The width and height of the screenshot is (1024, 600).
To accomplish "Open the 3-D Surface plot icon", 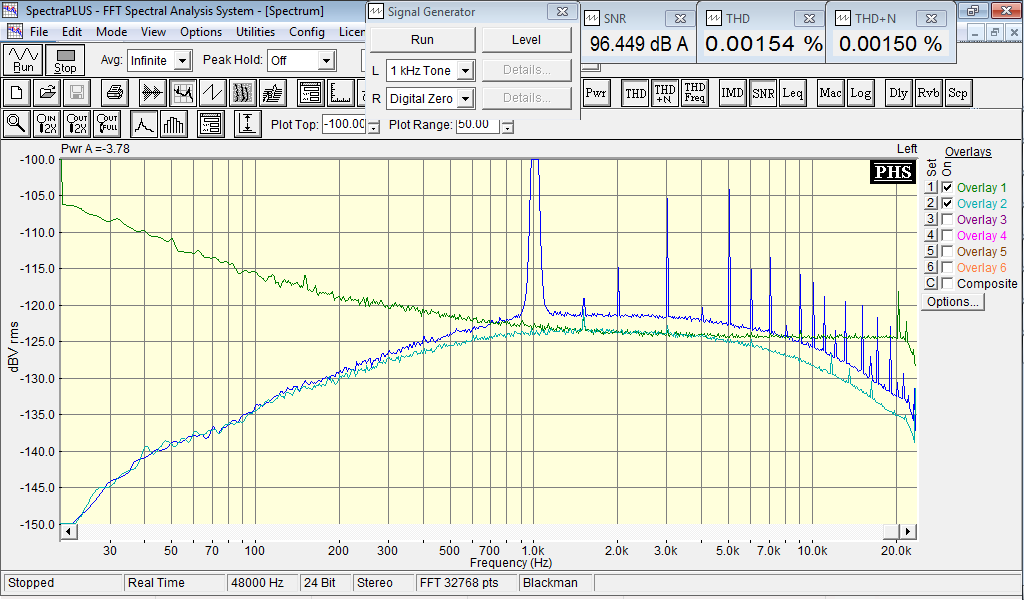I will [x=273, y=93].
